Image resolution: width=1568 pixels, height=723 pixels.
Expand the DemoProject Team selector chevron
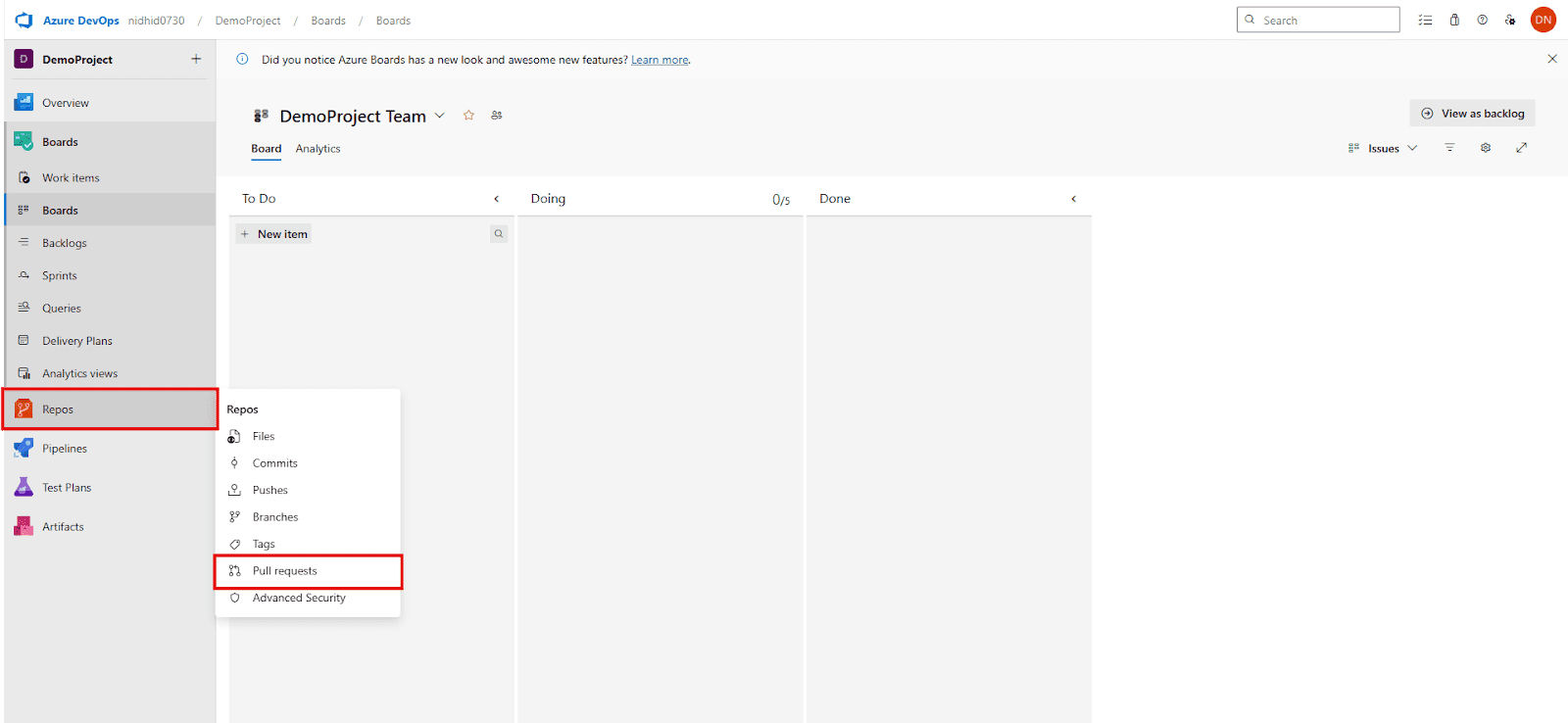tap(440, 116)
